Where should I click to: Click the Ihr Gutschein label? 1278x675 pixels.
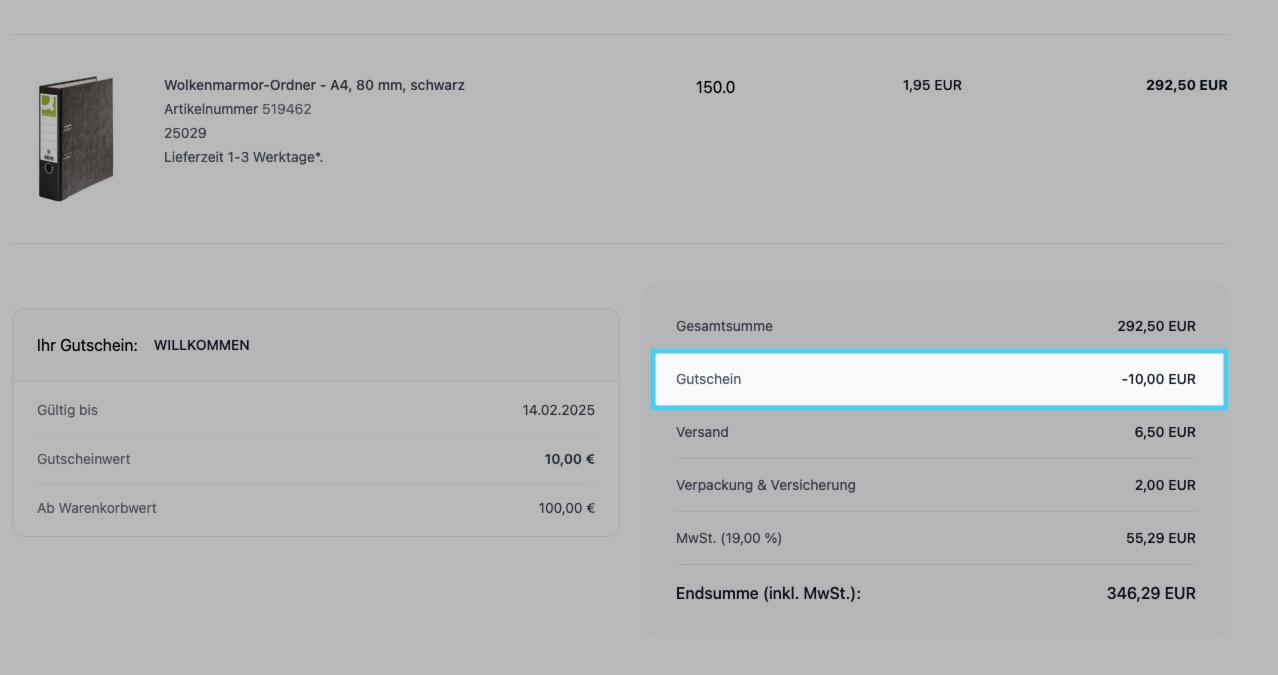(87, 345)
